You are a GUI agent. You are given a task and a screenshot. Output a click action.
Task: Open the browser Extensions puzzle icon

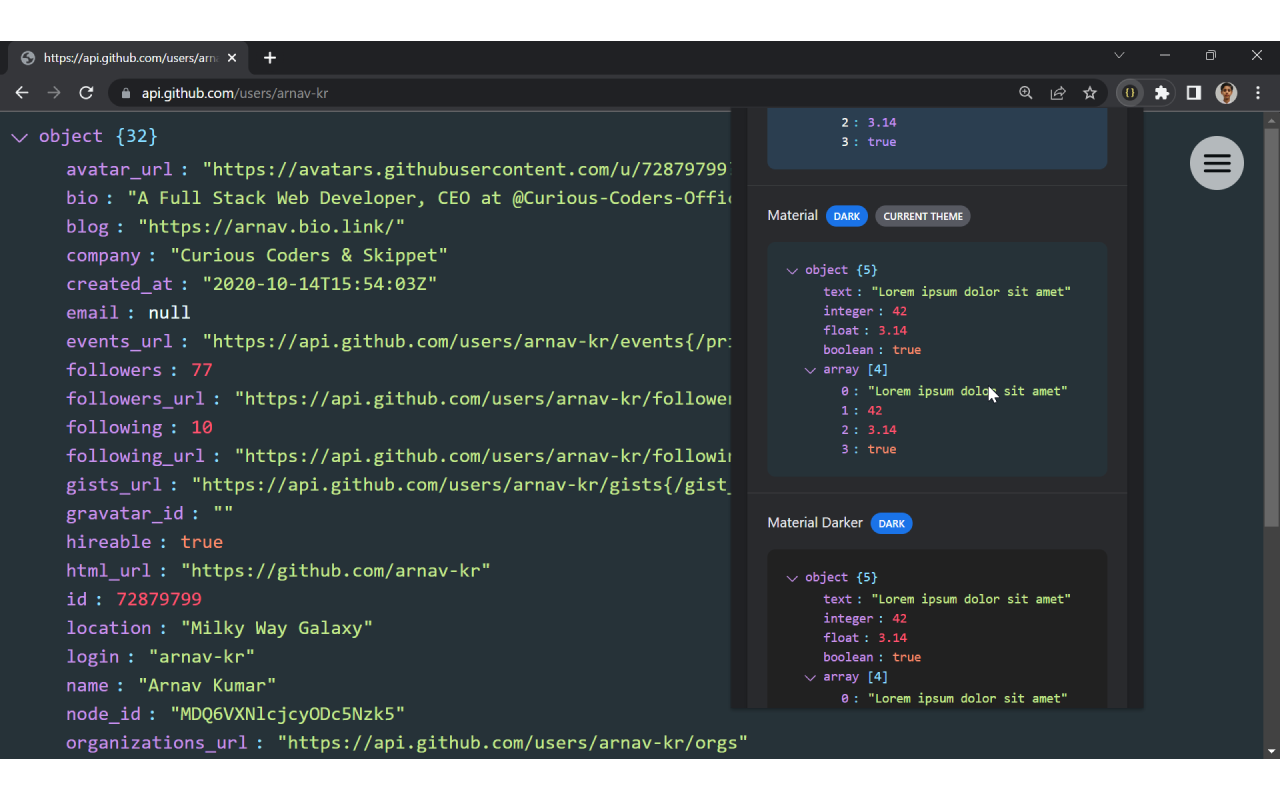1161,92
